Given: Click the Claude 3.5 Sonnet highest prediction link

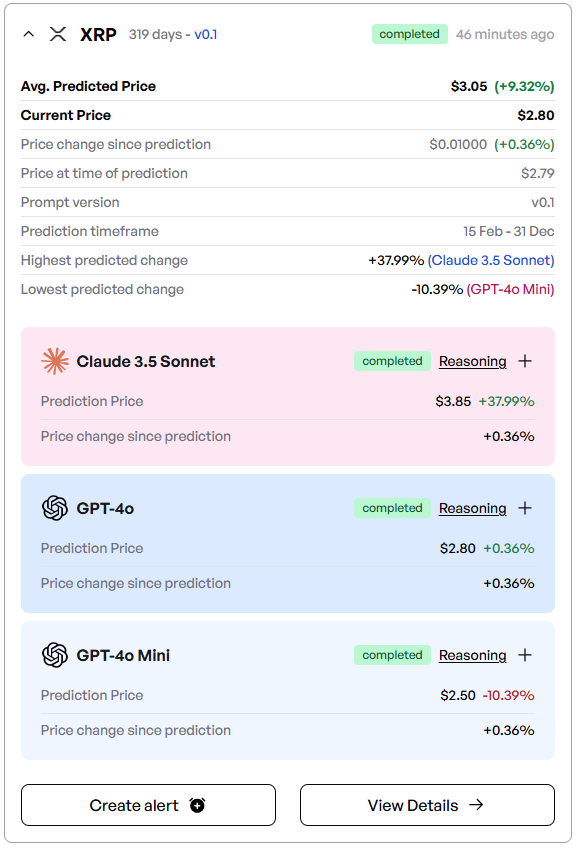Looking at the screenshot, I should tap(491, 260).
